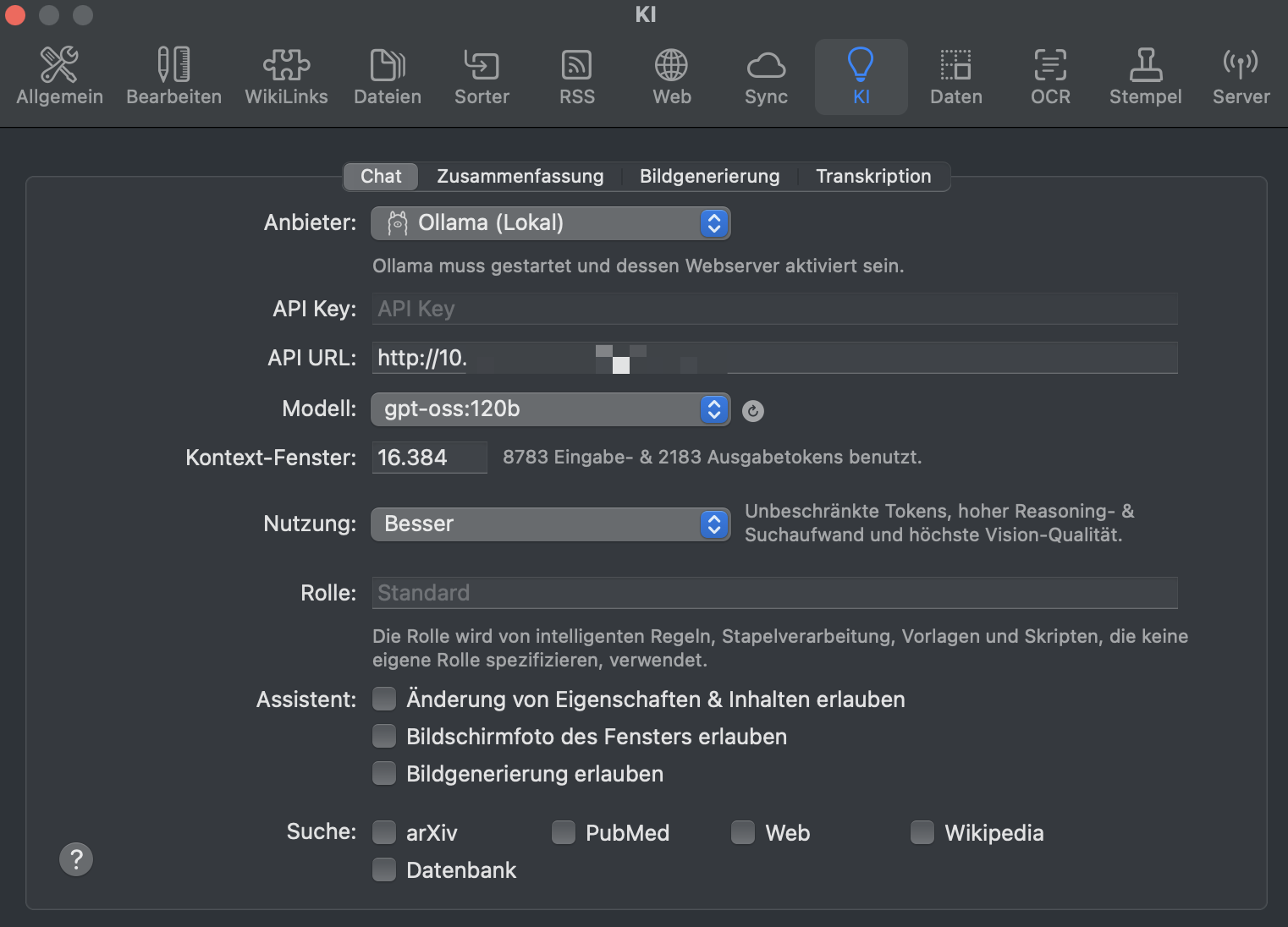This screenshot has width=1288, height=927.
Task: Open the Sorter preferences icon
Action: tap(482, 77)
